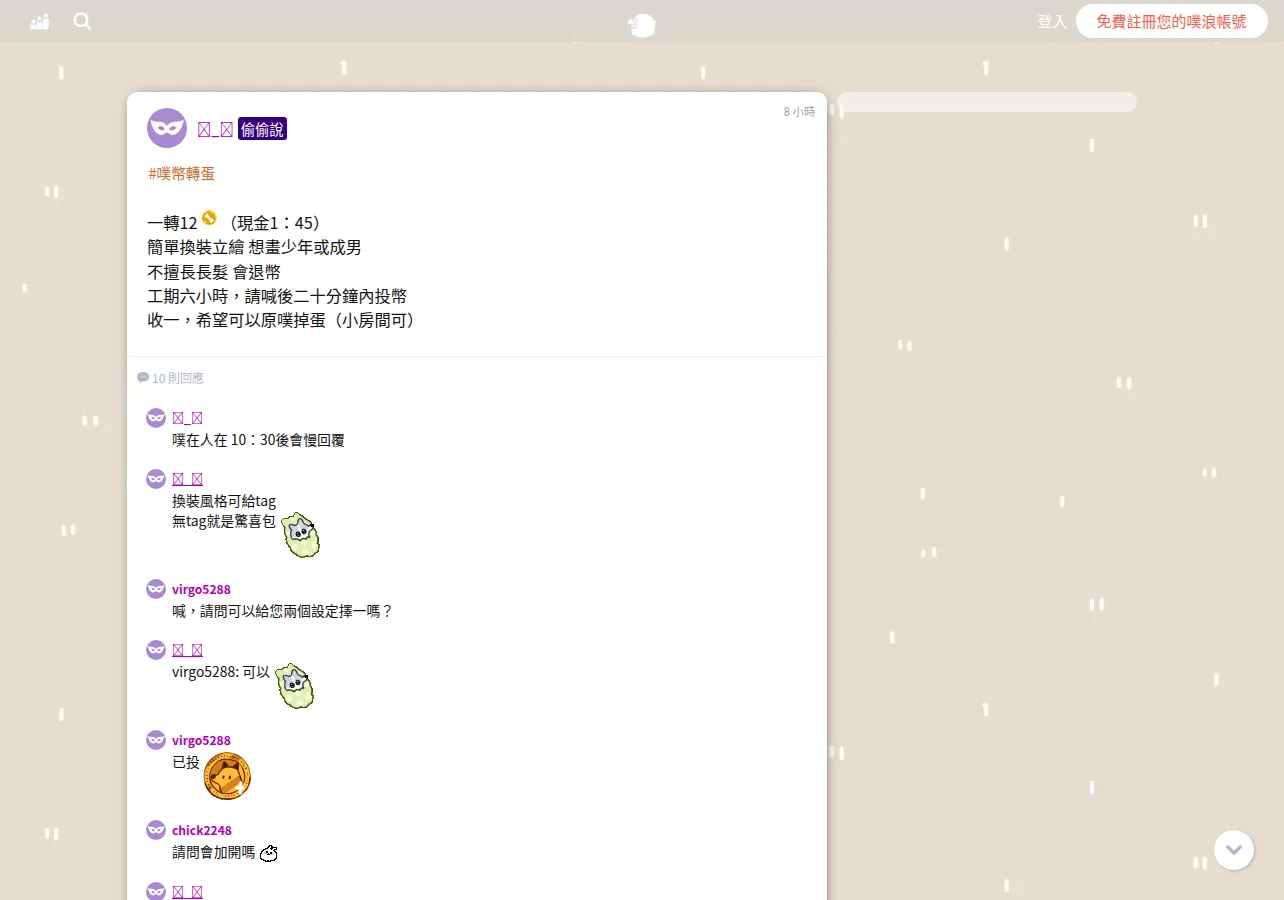The height and width of the screenshot is (900, 1284).
Task: Open the author name beside the 偷偷說 badge
Action: pyautogui.click(x=215, y=129)
